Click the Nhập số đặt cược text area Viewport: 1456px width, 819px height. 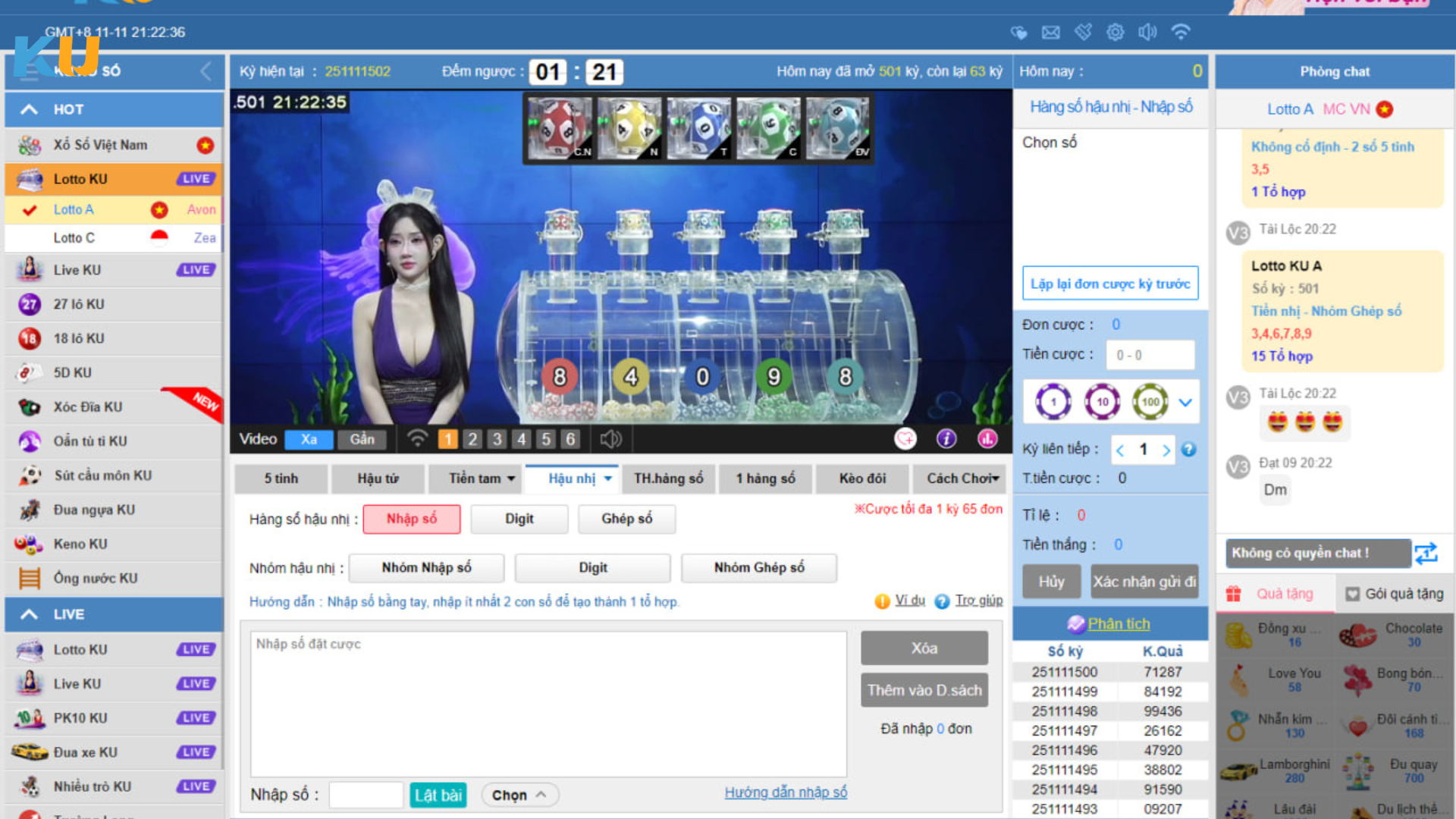pos(548,703)
